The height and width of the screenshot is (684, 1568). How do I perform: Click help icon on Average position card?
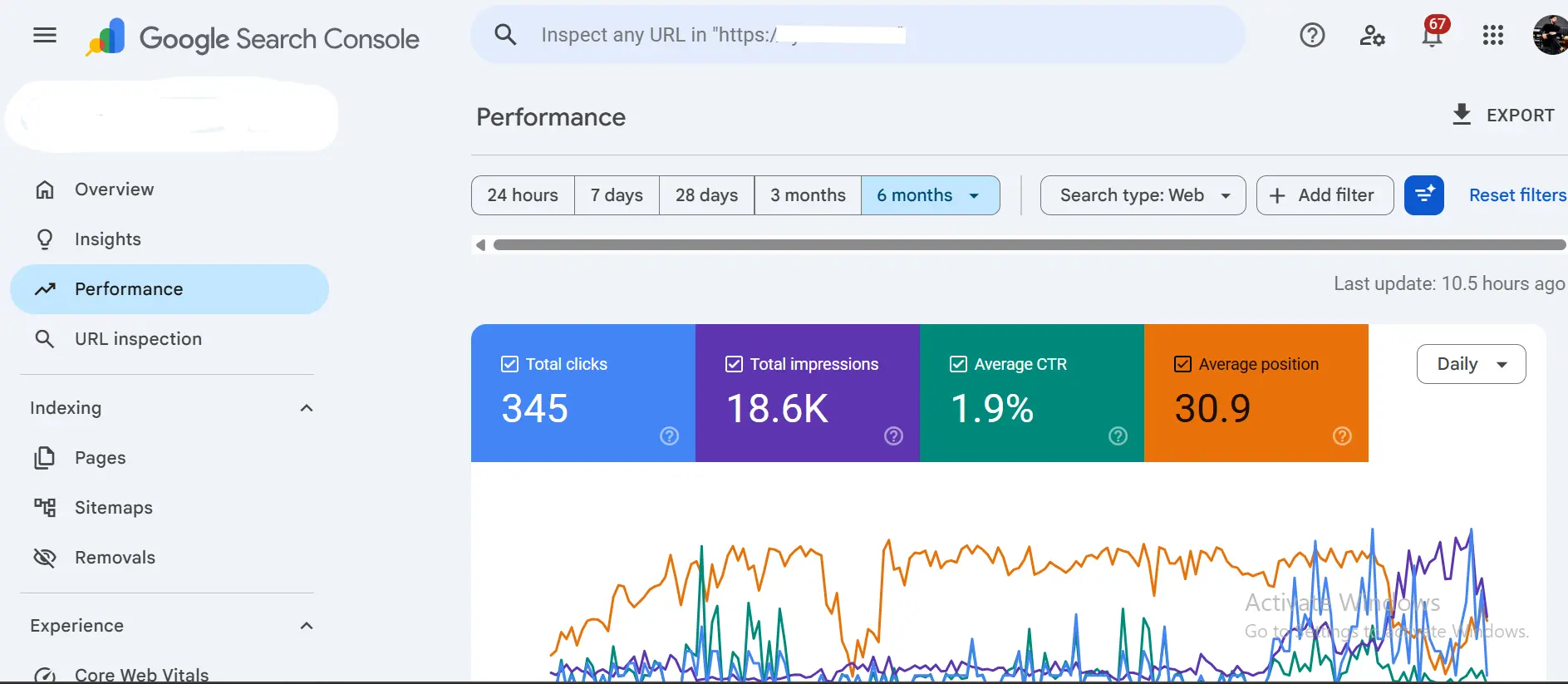pos(1342,435)
